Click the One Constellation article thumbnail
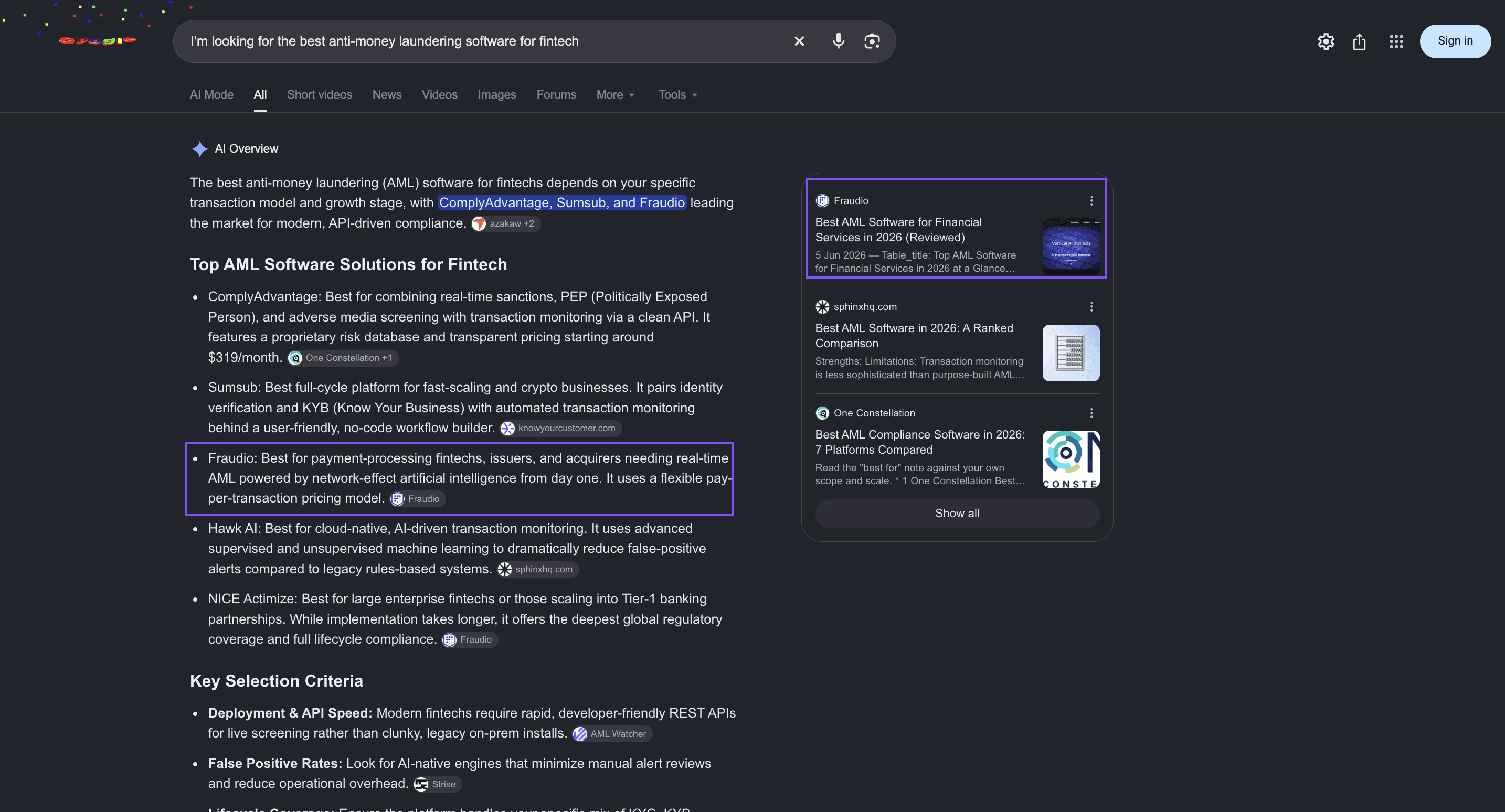Screen dimensions: 1505x812 coord(1071,459)
